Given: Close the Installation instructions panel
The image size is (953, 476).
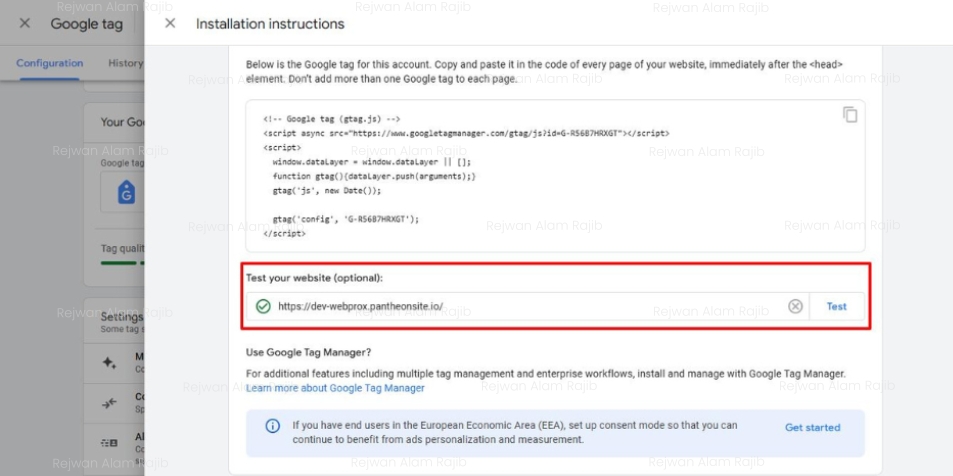Looking at the screenshot, I should tap(170, 24).
